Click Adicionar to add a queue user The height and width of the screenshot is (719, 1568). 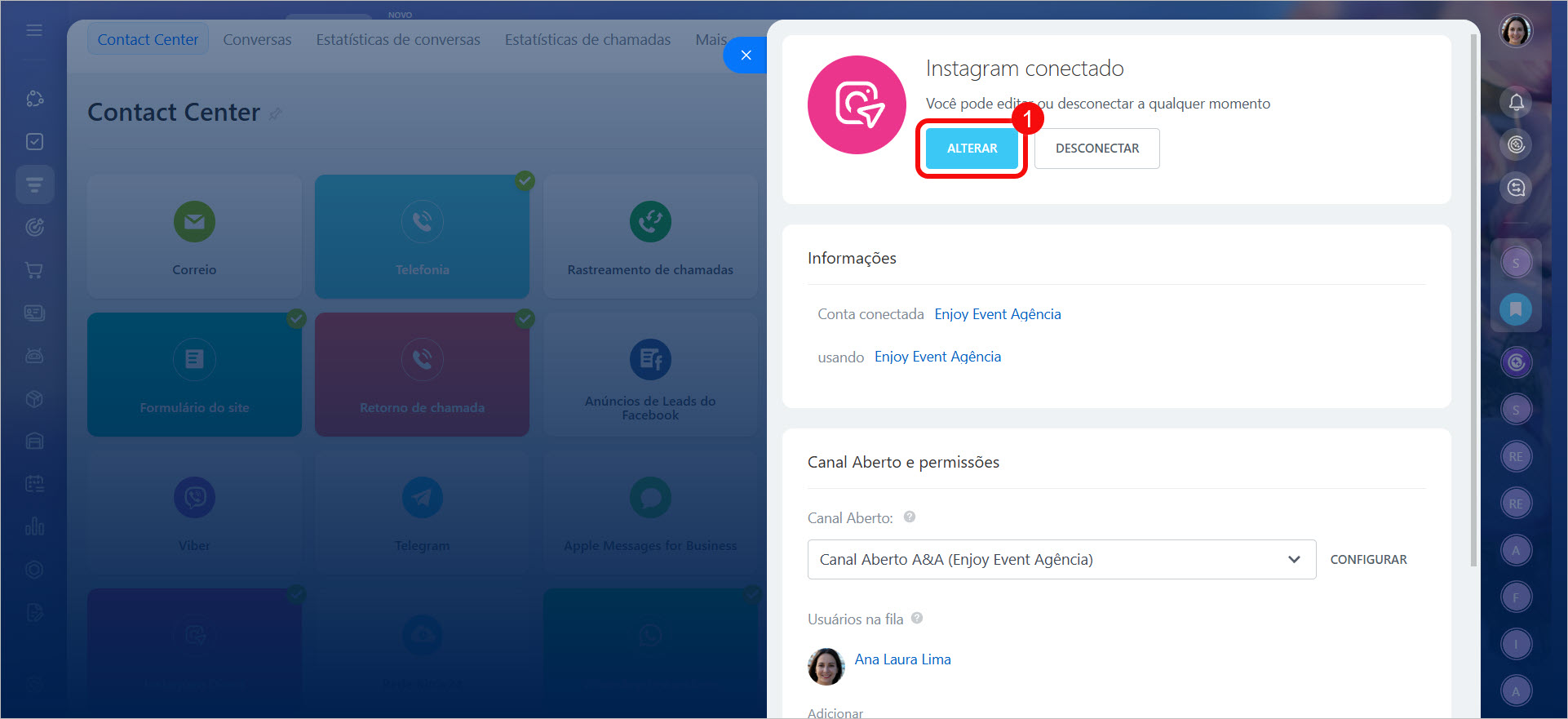(x=835, y=713)
